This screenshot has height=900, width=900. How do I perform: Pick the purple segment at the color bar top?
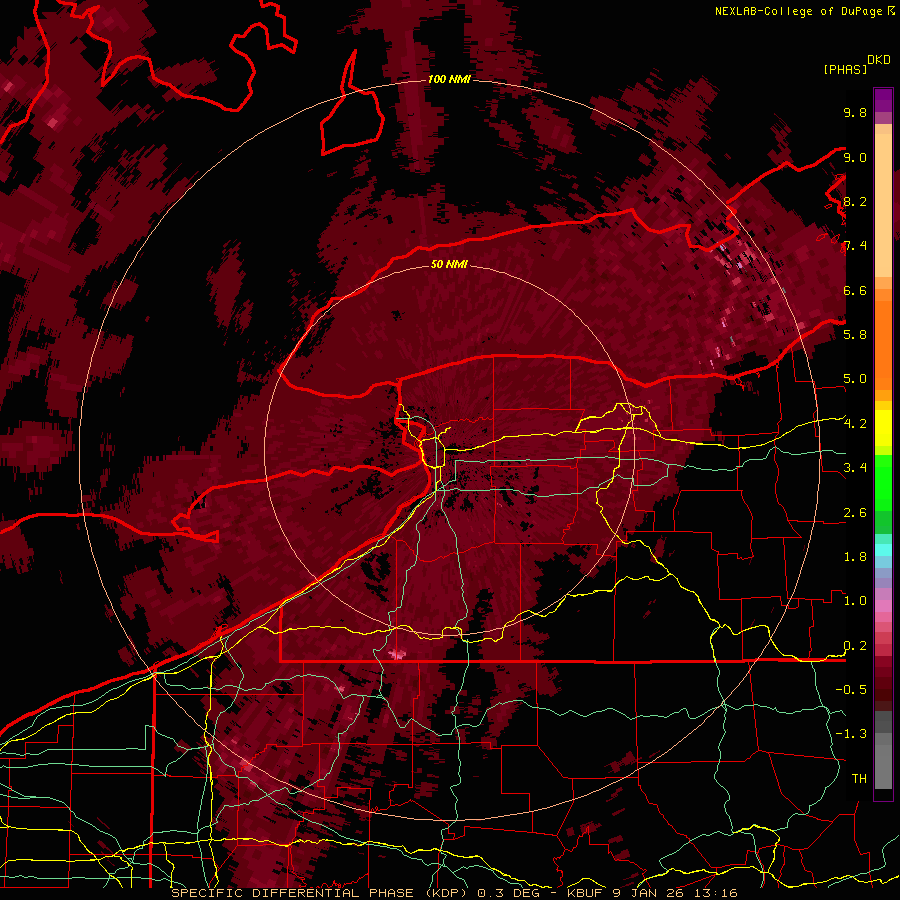click(x=883, y=100)
